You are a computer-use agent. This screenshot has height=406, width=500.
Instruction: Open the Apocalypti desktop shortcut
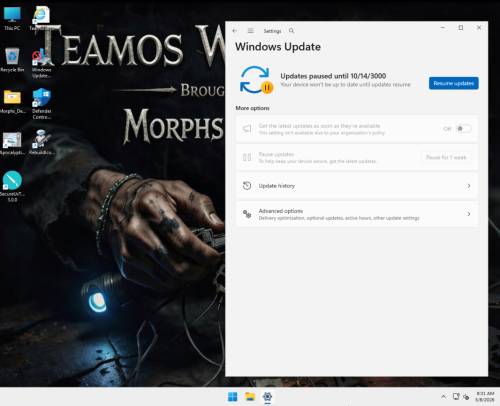pos(12,143)
